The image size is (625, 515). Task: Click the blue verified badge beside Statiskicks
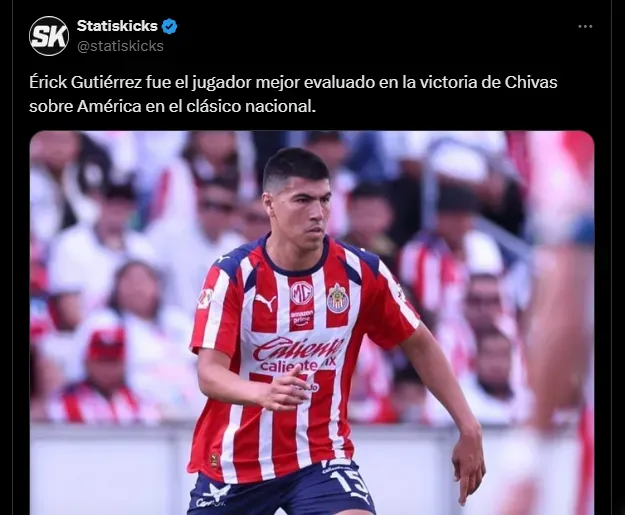click(x=169, y=26)
